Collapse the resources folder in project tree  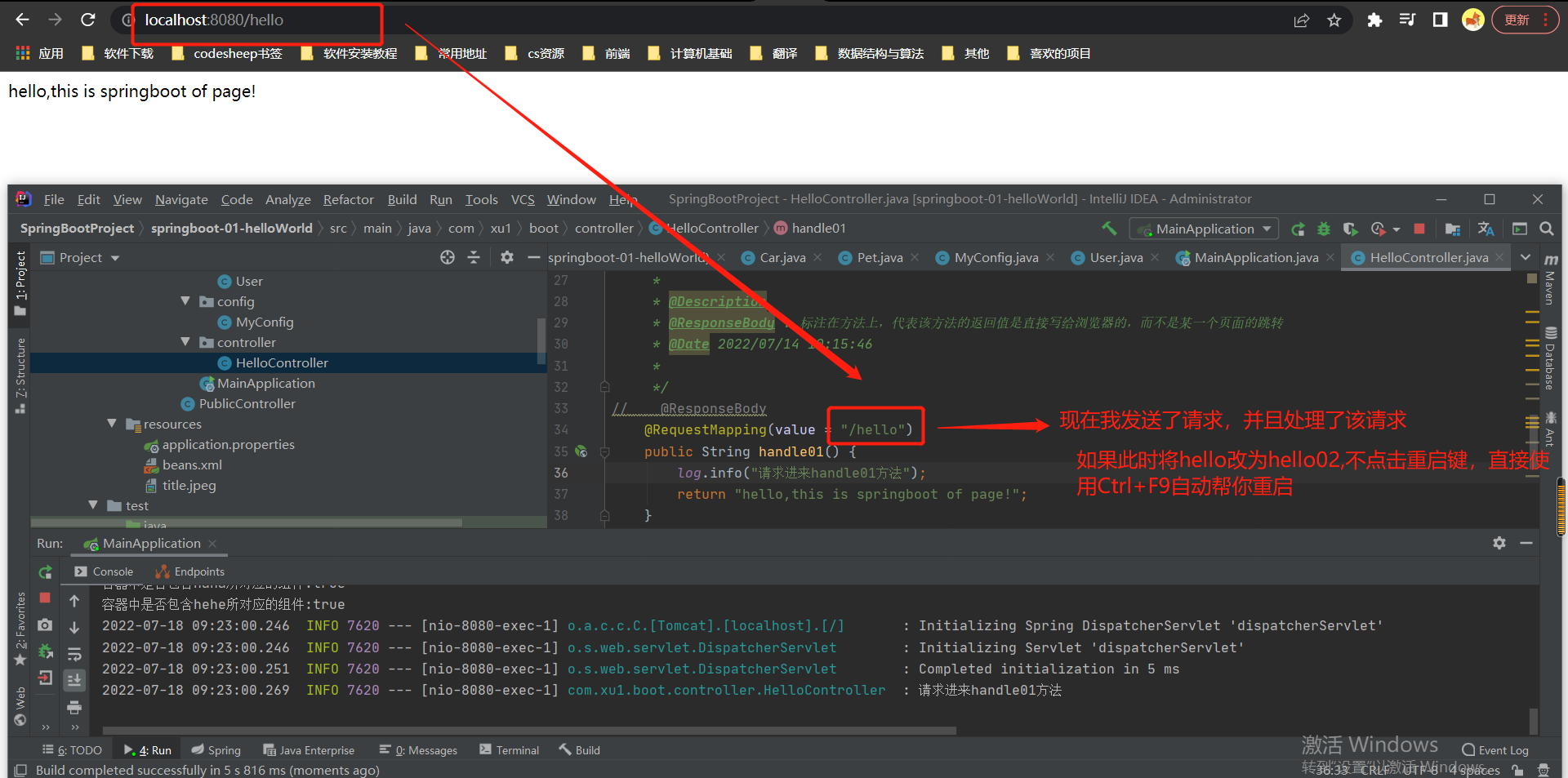click(112, 424)
